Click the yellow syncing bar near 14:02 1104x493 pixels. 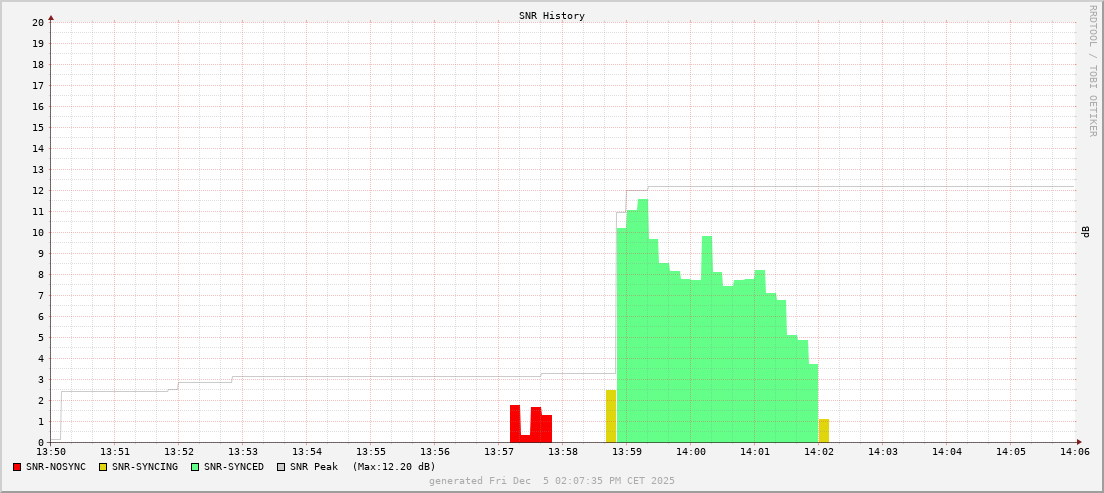(824, 431)
